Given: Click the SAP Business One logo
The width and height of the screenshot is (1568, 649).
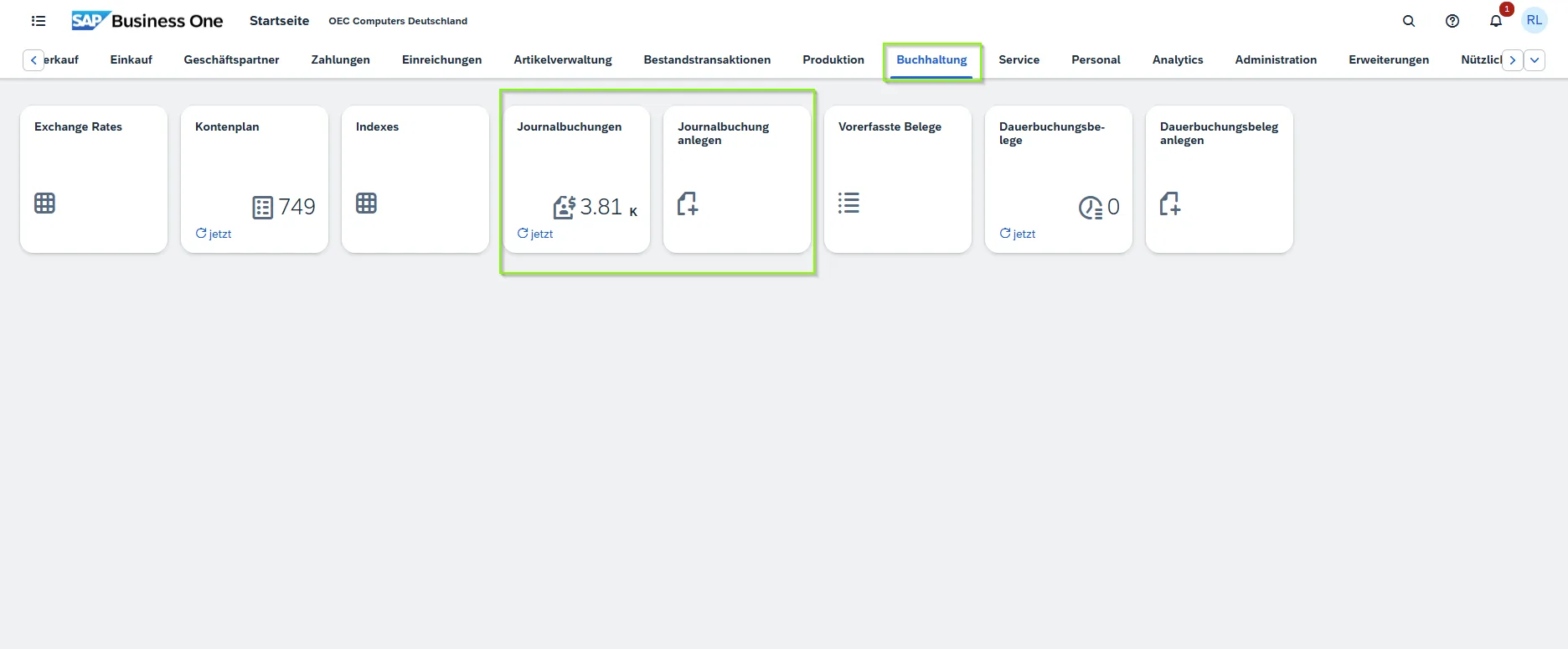Looking at the screenshot, I should click(147, 21).
